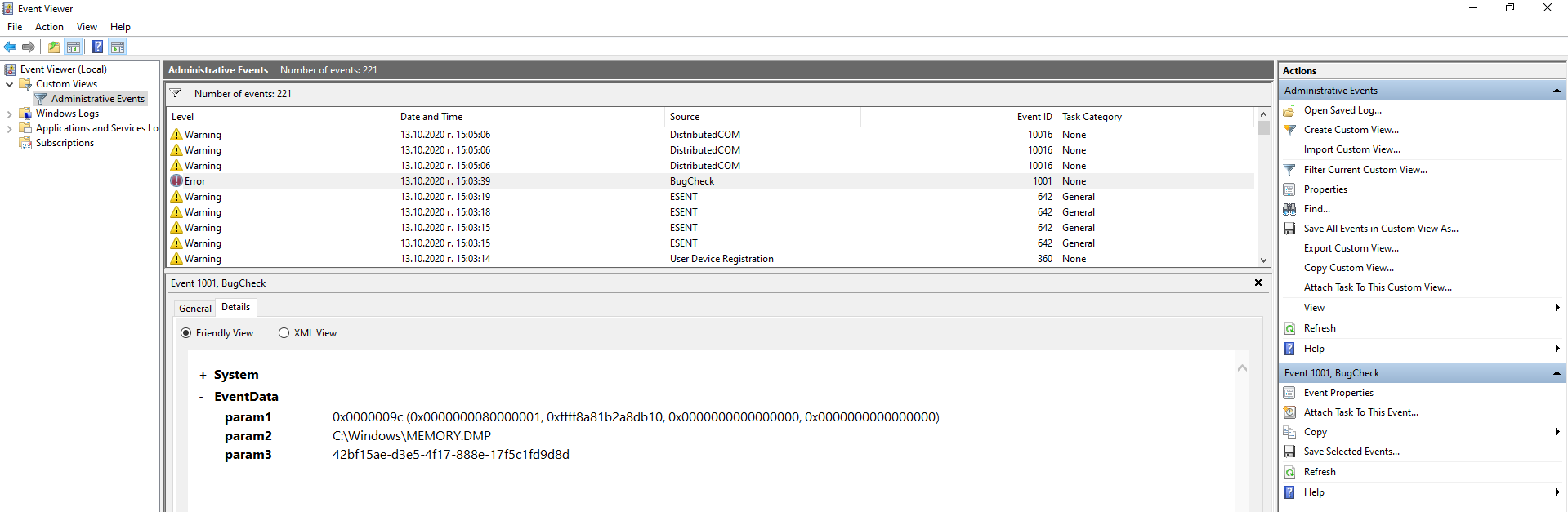Click Open Saved Log folder icon
1568x512 pixels.
point(1289,110)
